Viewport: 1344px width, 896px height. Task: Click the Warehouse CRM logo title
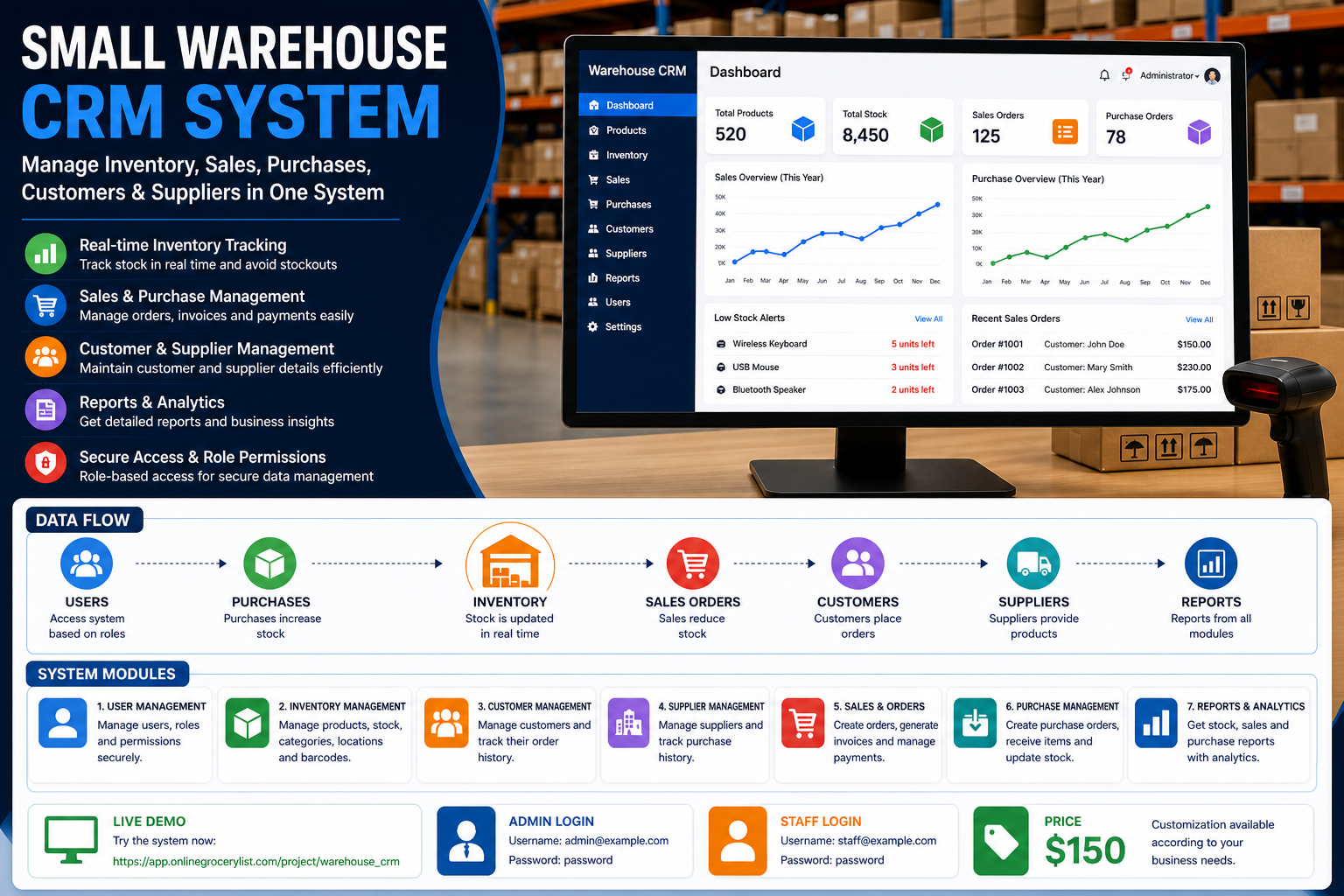[637, 71]
